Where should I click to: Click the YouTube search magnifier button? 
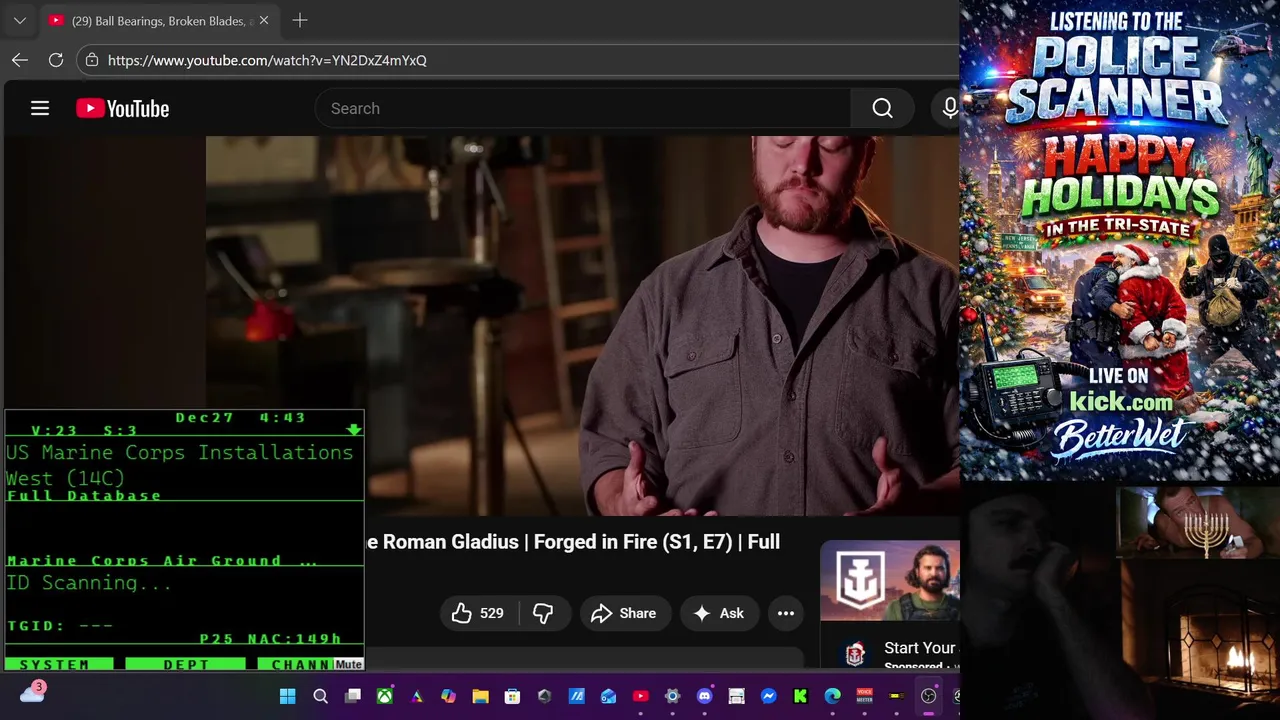click(882, 108)
